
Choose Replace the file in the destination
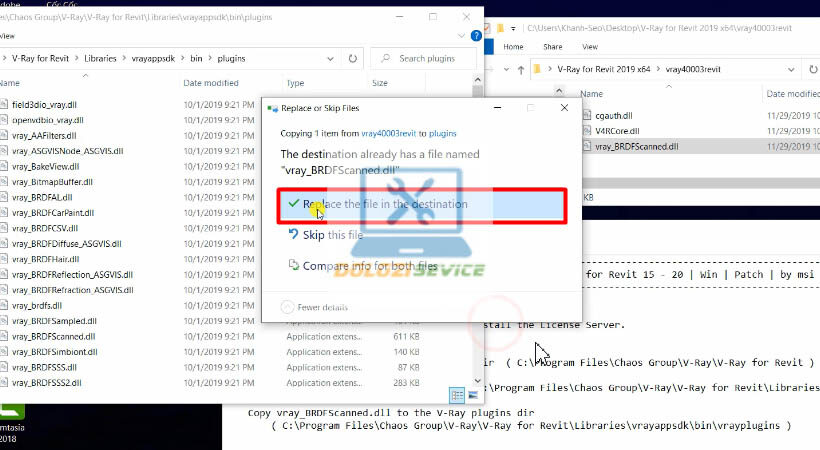(x=384, y=204)
